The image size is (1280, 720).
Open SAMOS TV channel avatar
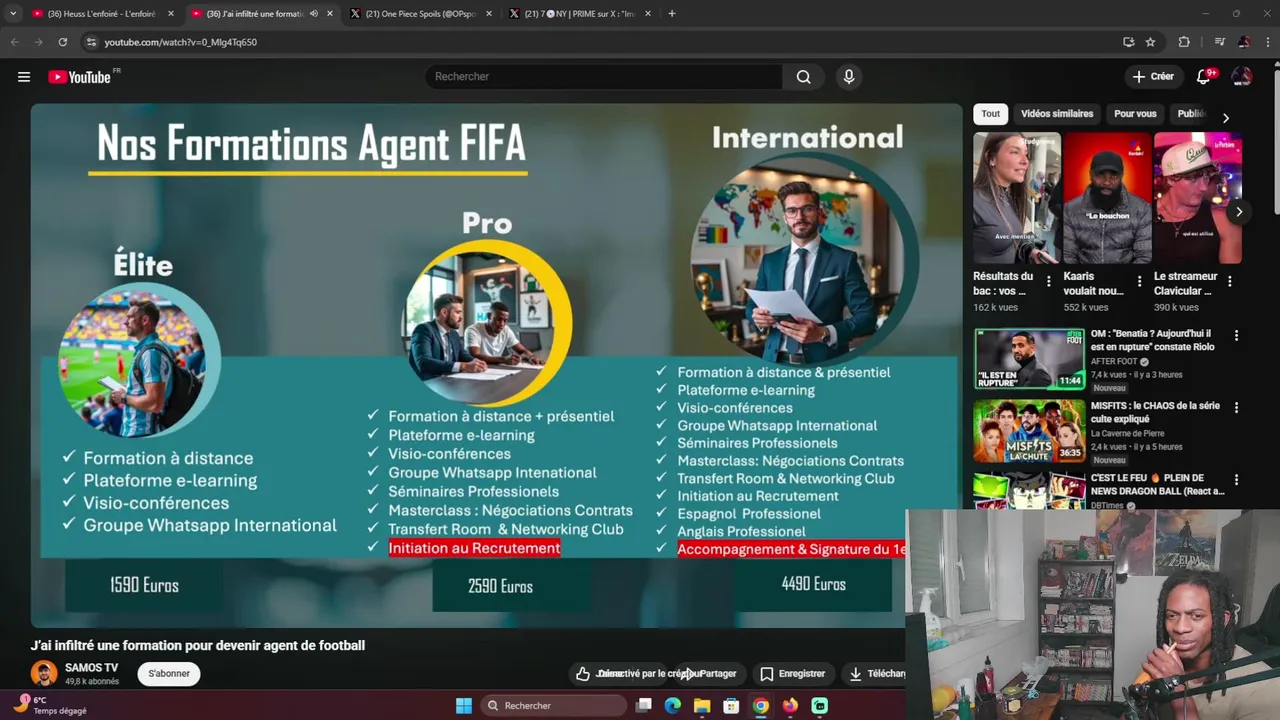click(x=44, y=673)
